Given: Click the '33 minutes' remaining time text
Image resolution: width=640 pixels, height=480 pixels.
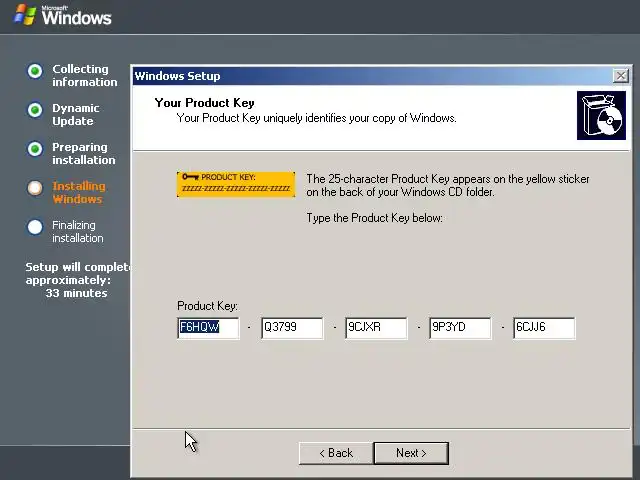Looking at the screenshot, I should click(x=76, y=293).
